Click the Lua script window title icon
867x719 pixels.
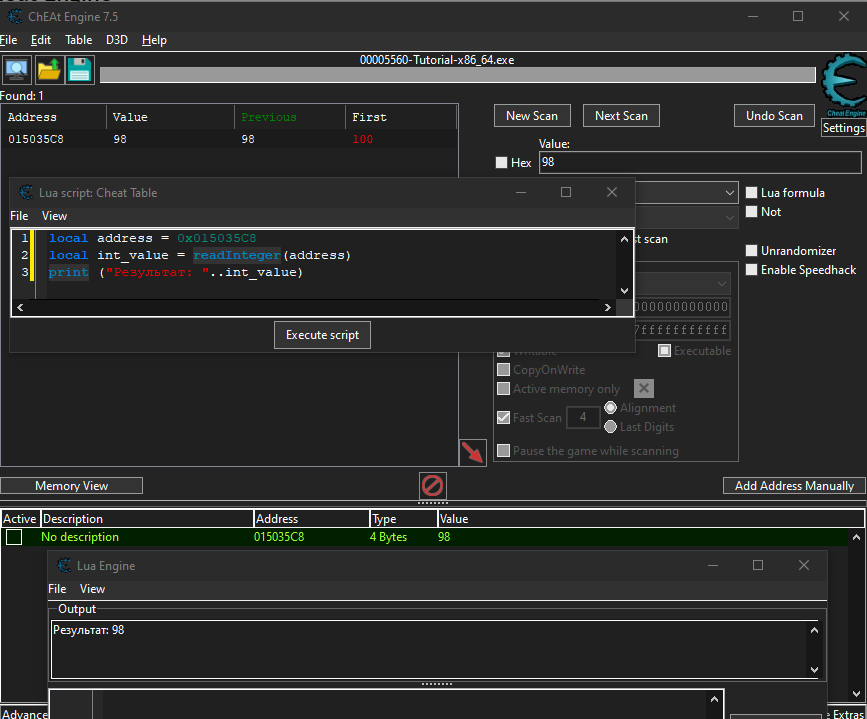pyautogui.click(x=26, y=192)
